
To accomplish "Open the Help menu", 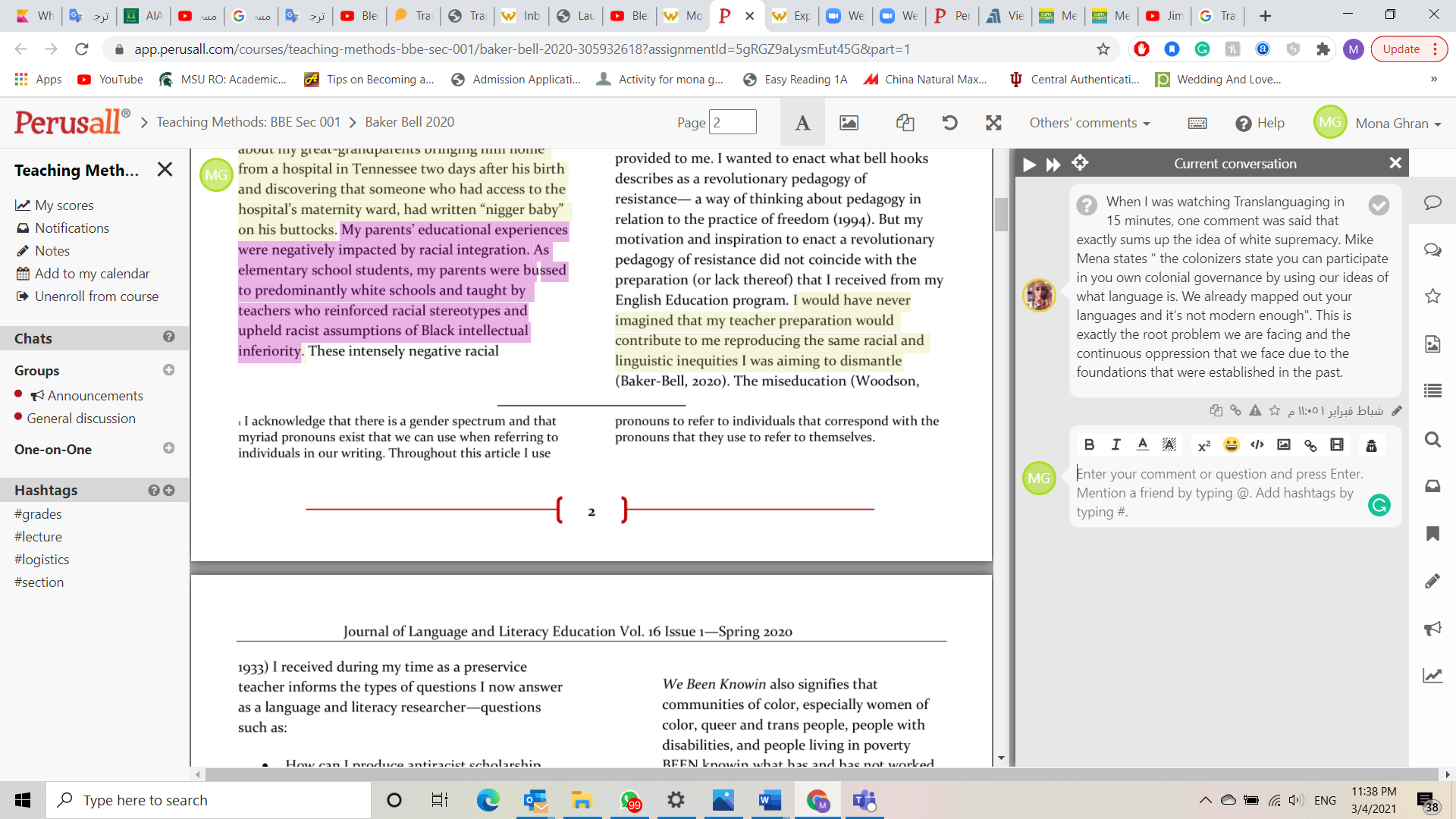I will [1260, 123].
